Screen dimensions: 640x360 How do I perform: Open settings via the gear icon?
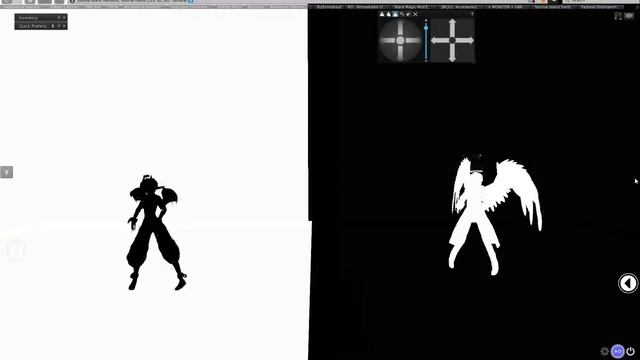(x=604, y=351)
